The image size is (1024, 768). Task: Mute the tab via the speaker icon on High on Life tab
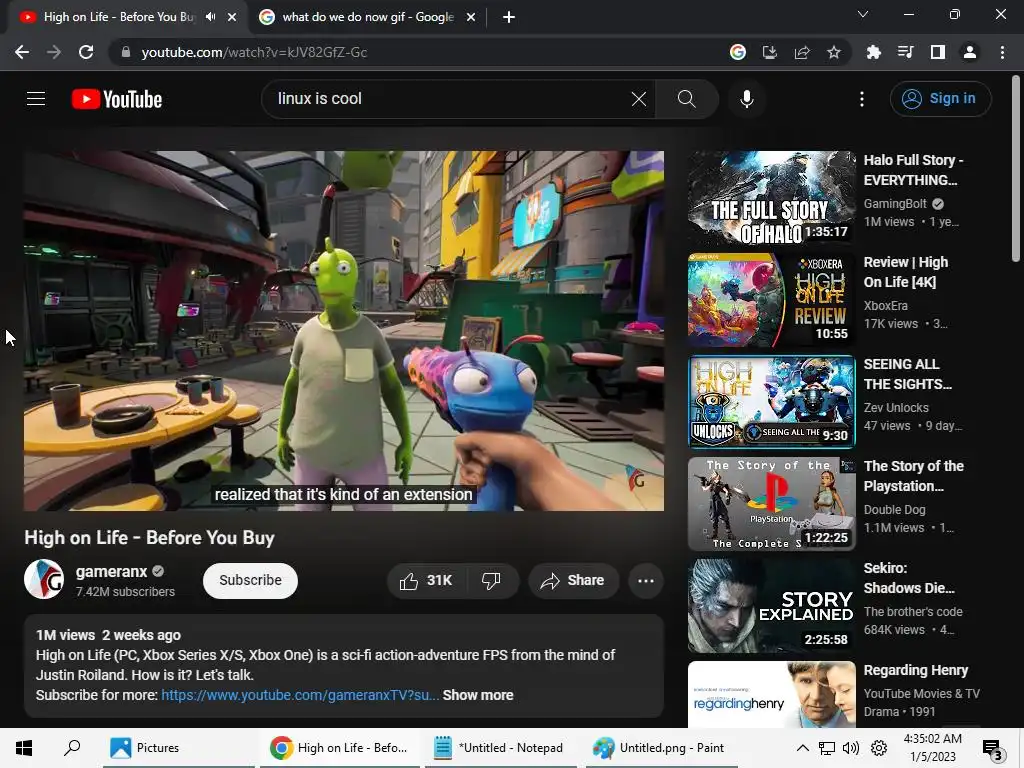pos(210,17)
